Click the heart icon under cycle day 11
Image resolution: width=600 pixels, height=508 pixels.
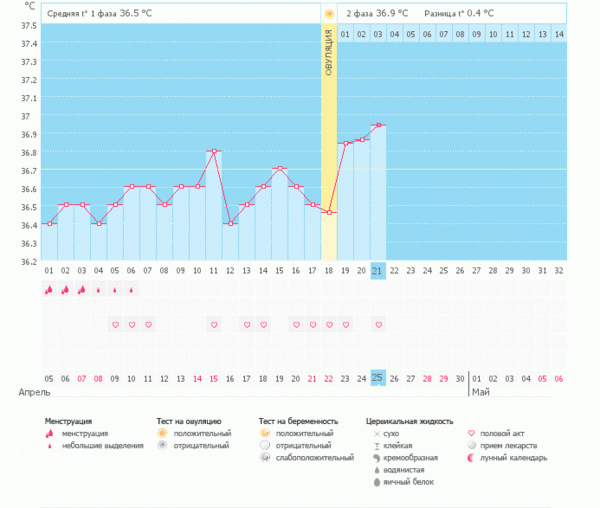pyautogui.click(x=214, y=325)
